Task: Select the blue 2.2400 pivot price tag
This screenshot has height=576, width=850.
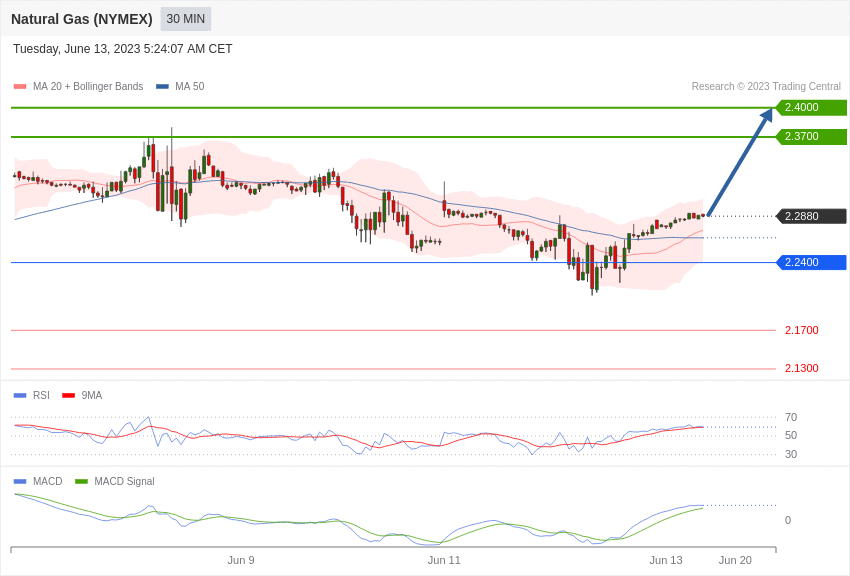Action: pyautogui.click(x=811, y=263)
